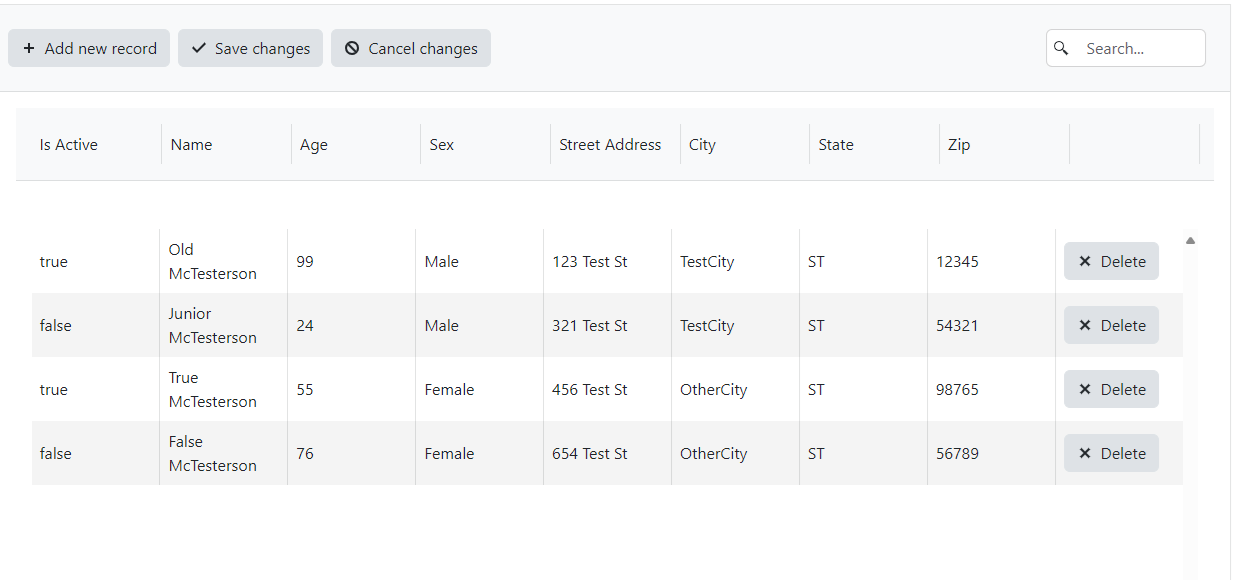Viewport: 1233px width, 580px height.
Task: Edit the false Is Active cell for Junior McTesterson
Action: tap(56, 325)
